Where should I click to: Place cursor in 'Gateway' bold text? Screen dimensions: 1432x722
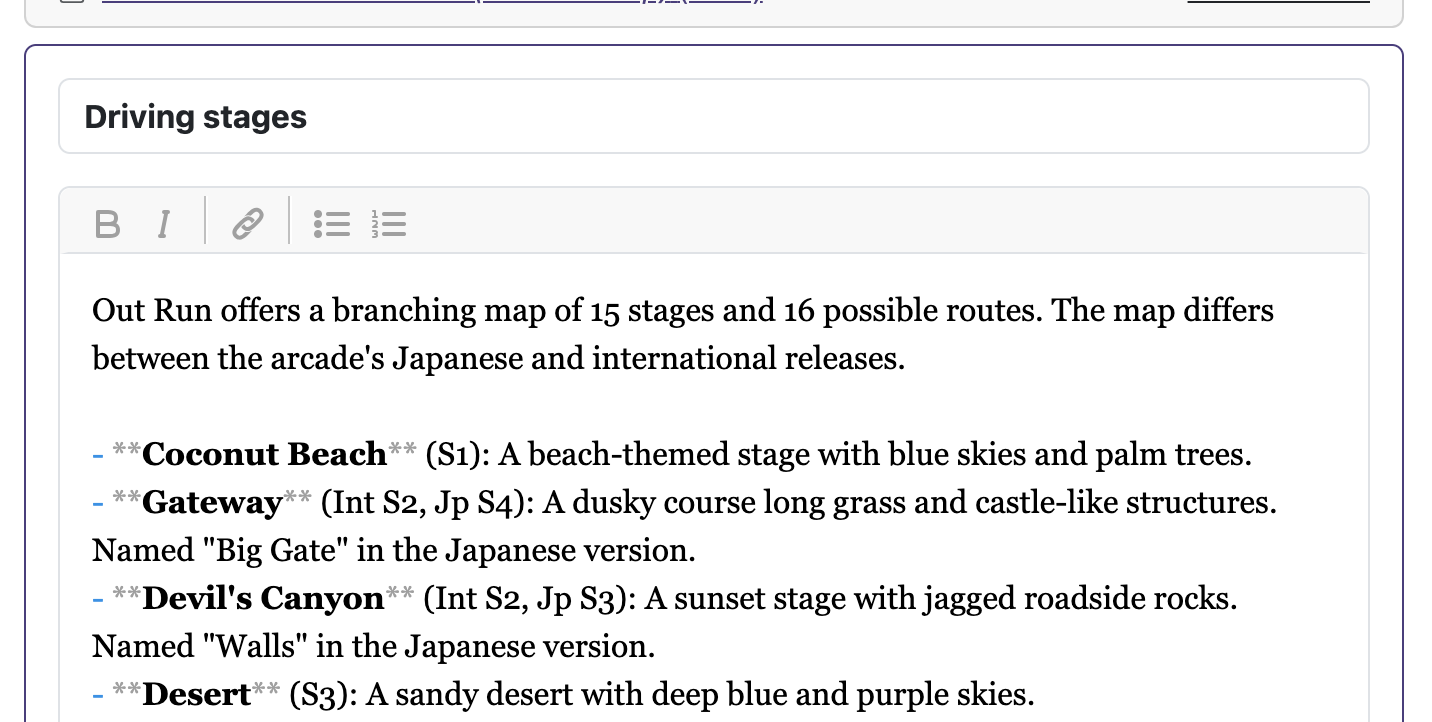tap(212, 503)
